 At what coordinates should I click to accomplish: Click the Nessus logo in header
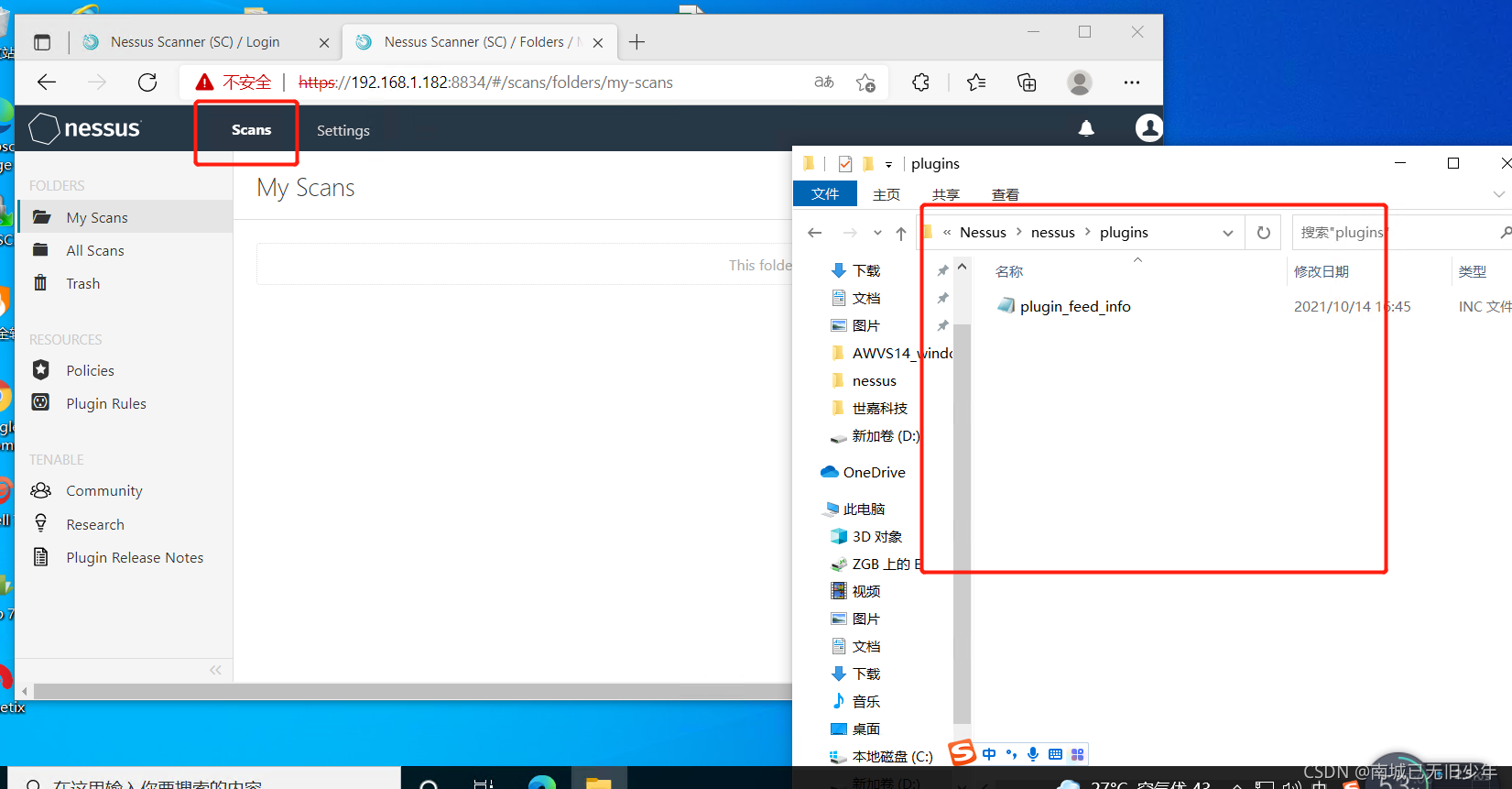click(x=85, y=129)
